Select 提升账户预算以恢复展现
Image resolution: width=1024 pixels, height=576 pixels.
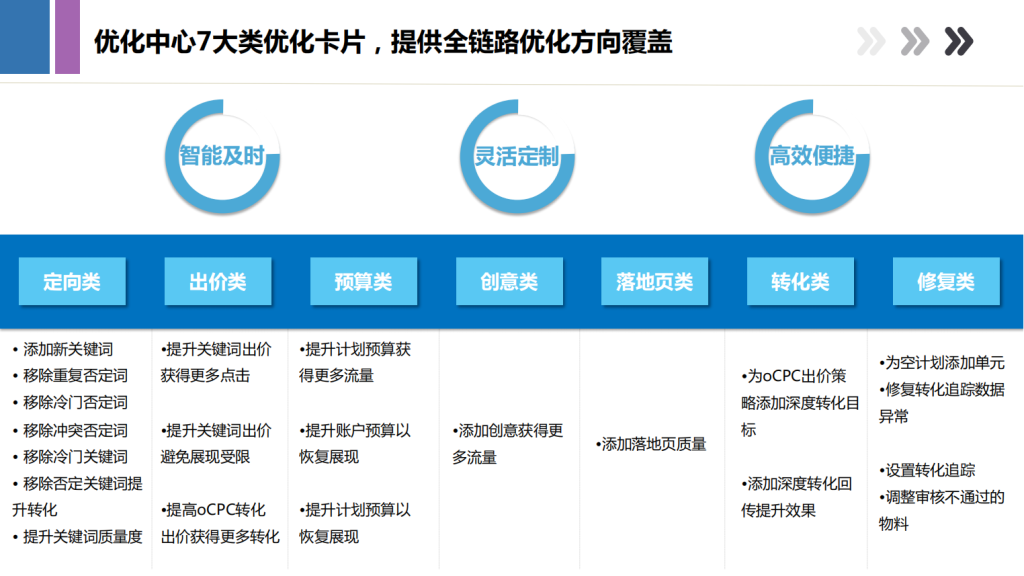(x=355, y=443)
